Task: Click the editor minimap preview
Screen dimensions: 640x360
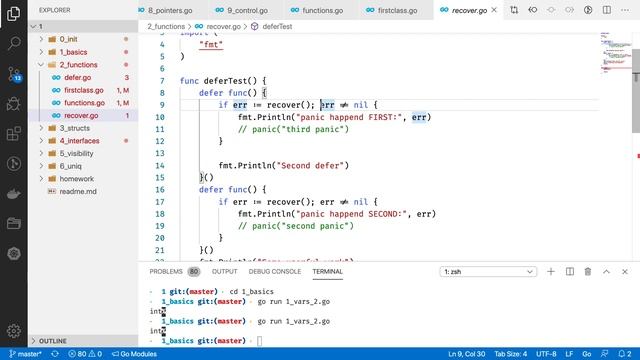Action: coord(616,53)
